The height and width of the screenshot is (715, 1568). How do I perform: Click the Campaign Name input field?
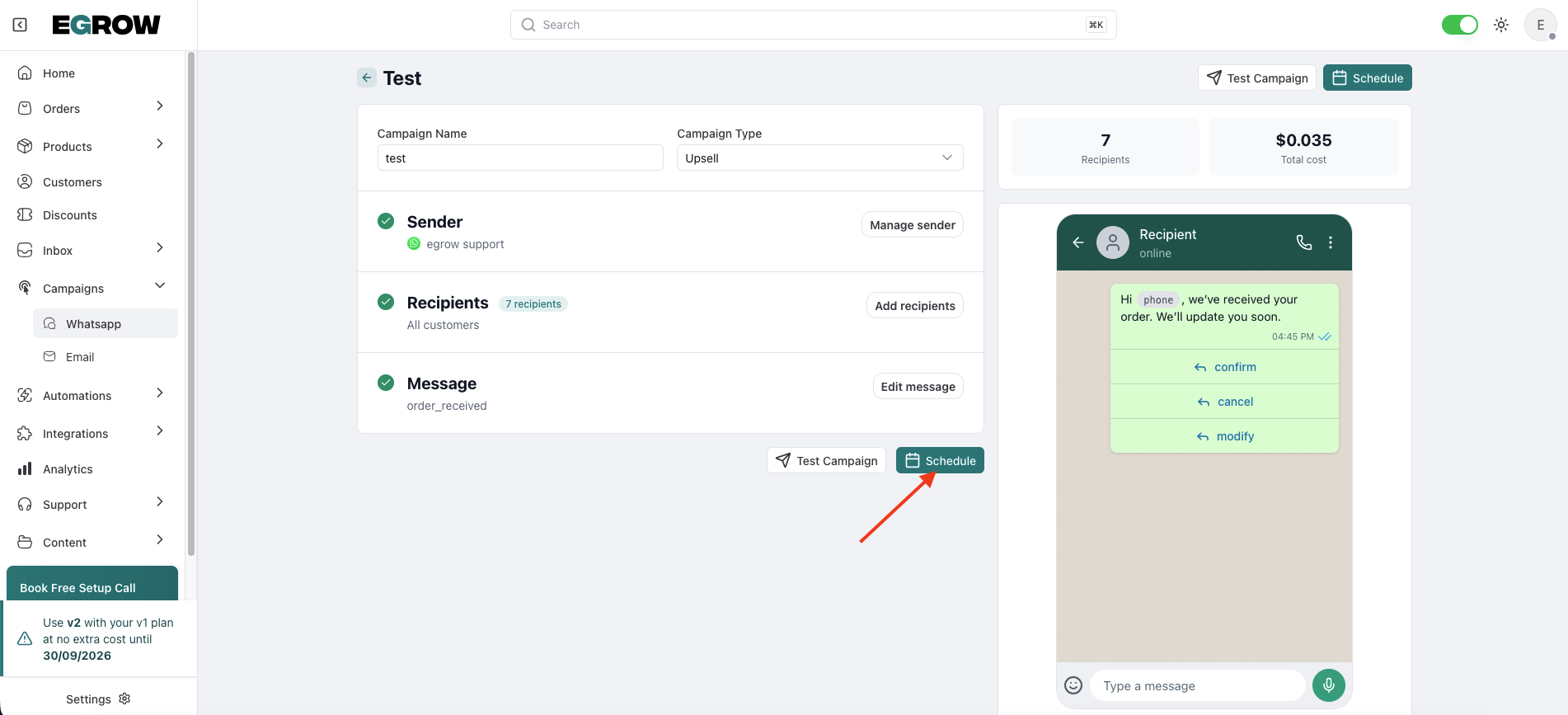tap(520, 158)
